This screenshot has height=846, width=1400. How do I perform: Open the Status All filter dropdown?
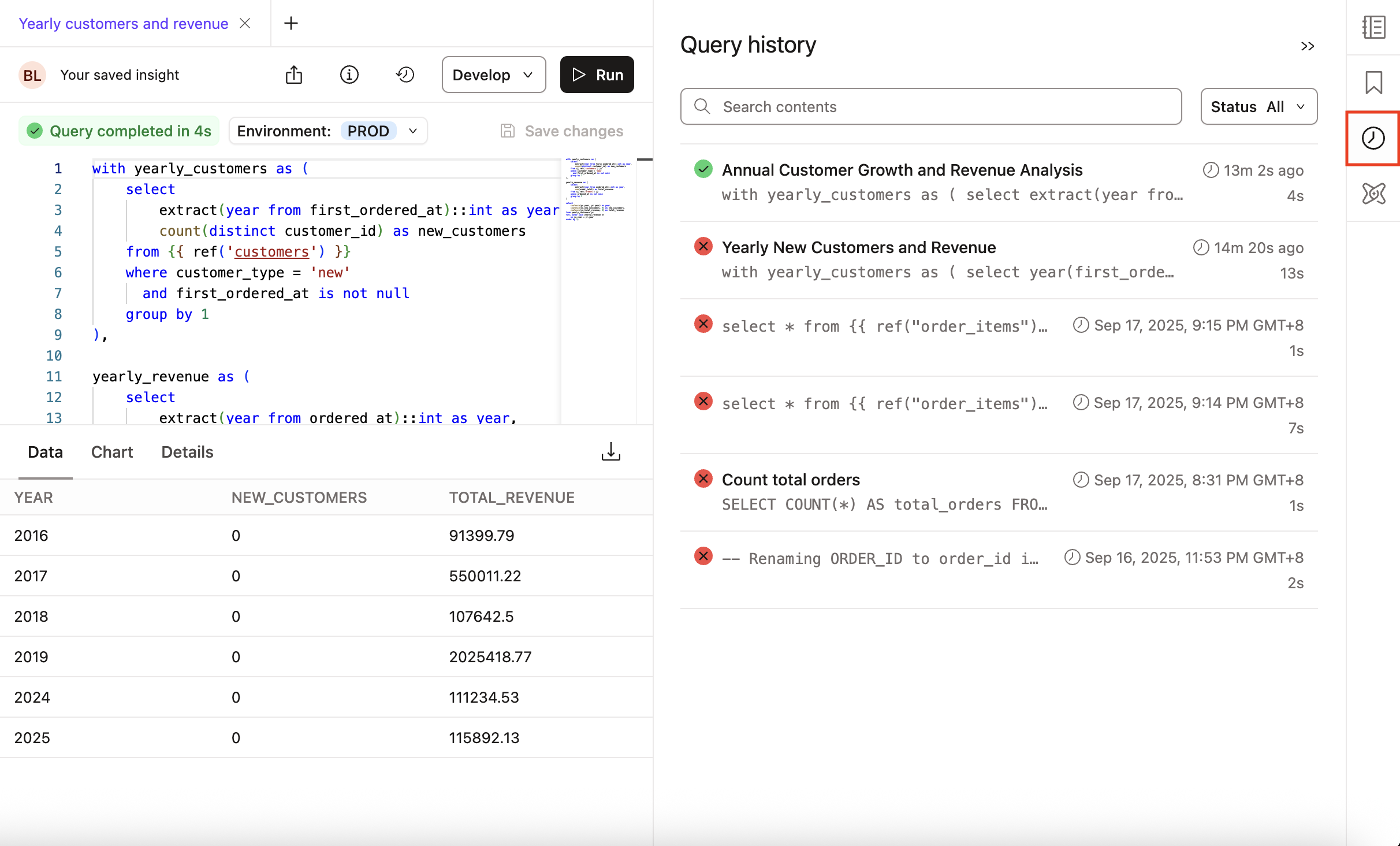[1258, 106]
